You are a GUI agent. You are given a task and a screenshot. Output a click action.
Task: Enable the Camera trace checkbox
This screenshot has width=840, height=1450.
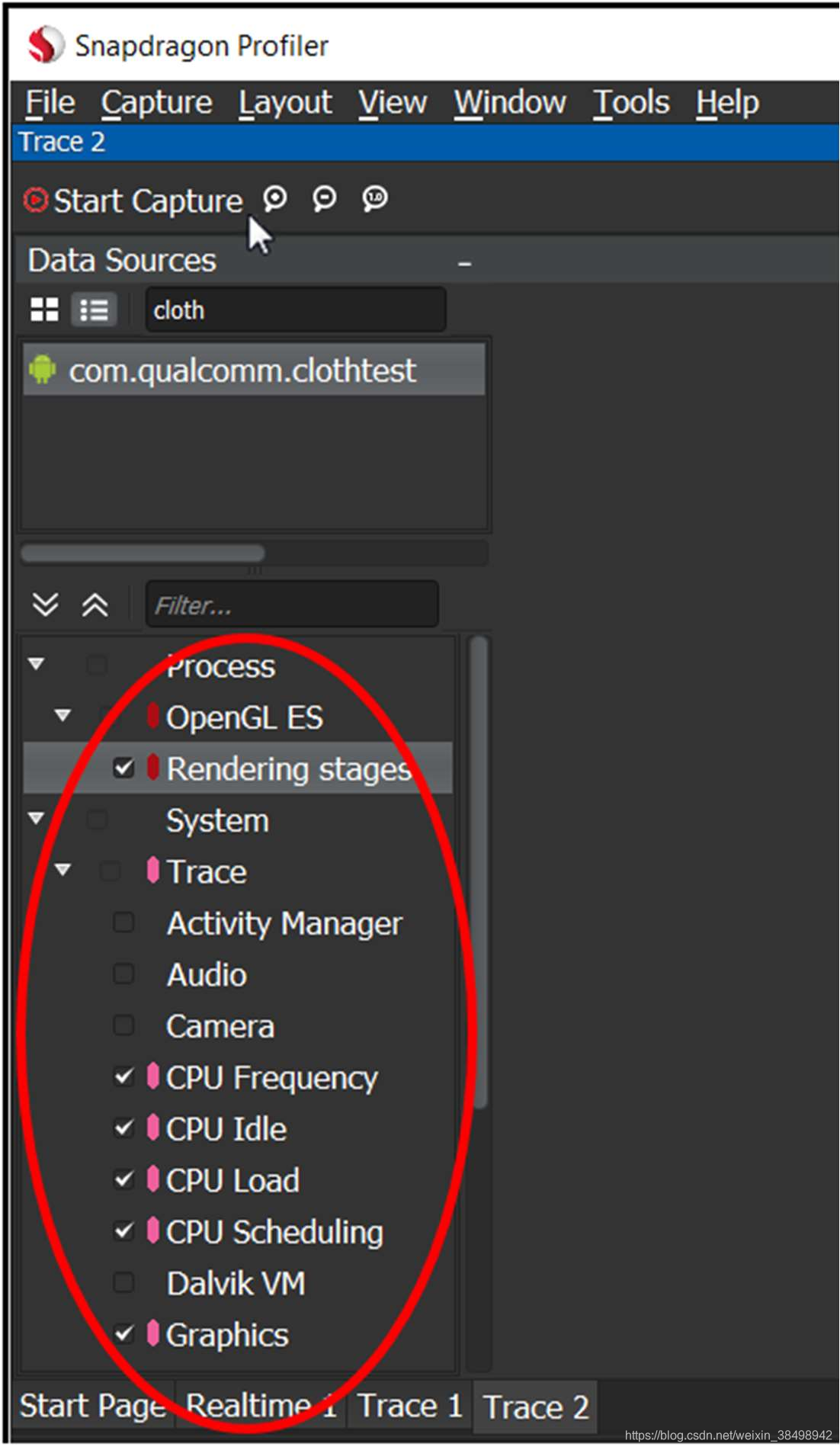123,1025
